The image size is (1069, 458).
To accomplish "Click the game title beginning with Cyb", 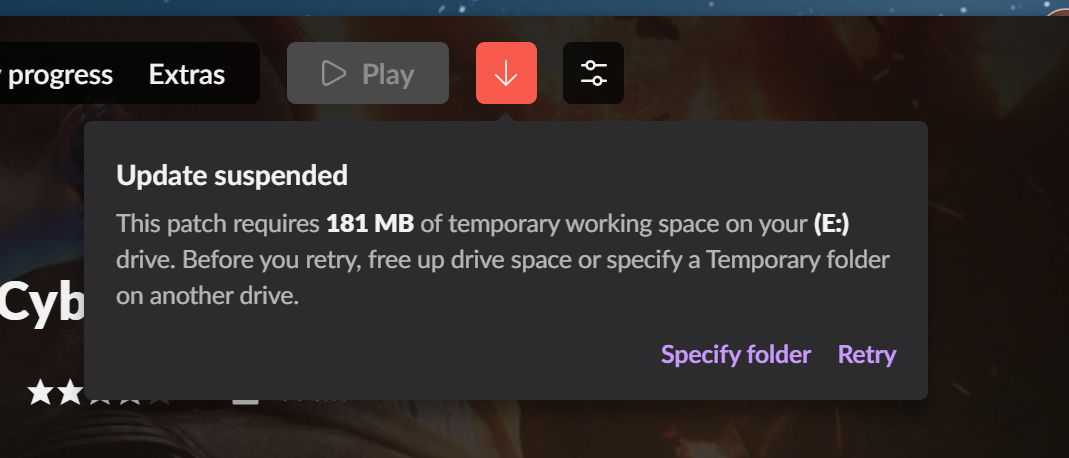I will click(x=41, y=303).
